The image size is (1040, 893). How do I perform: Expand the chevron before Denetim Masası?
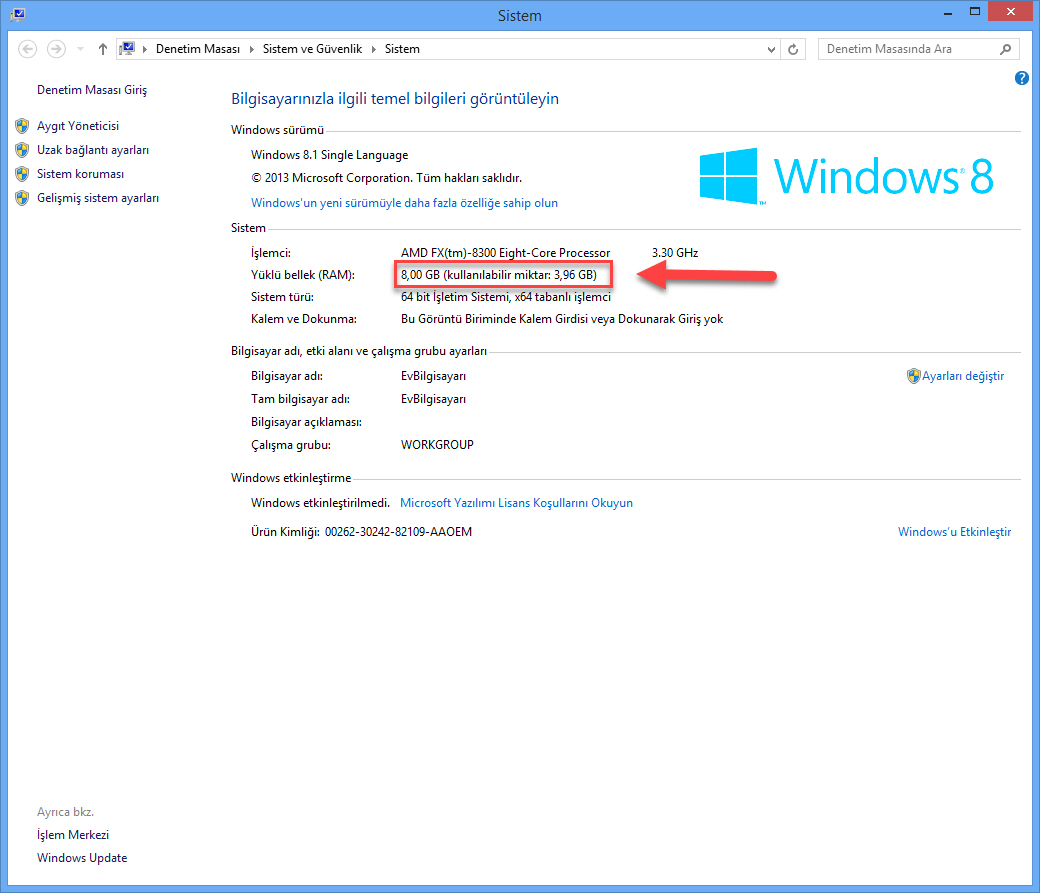145,49
